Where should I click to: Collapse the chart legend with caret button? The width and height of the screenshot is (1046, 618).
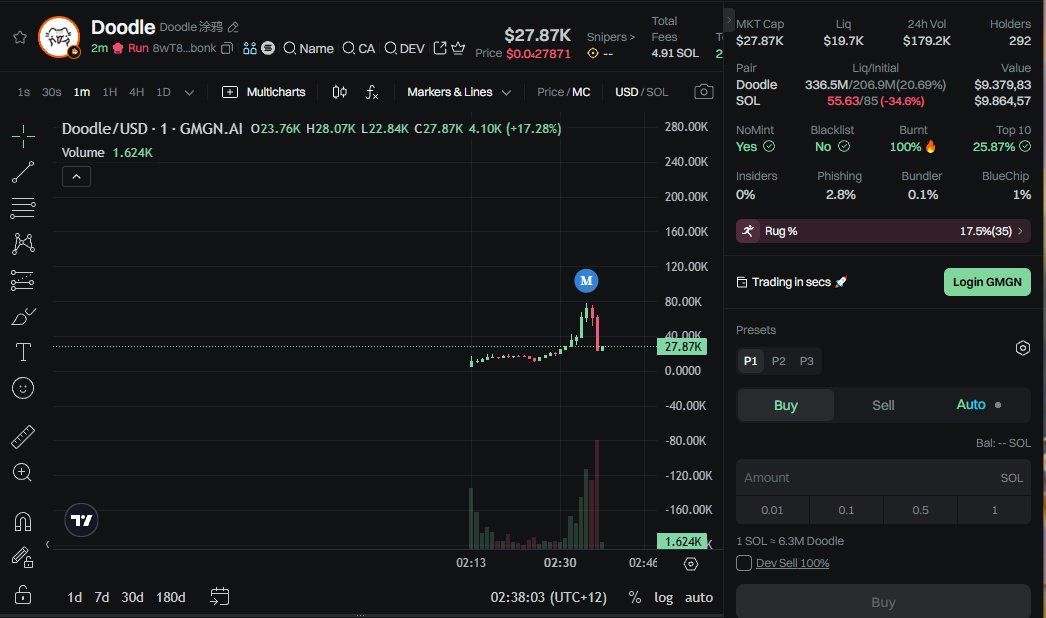click(x=76, y=176)
